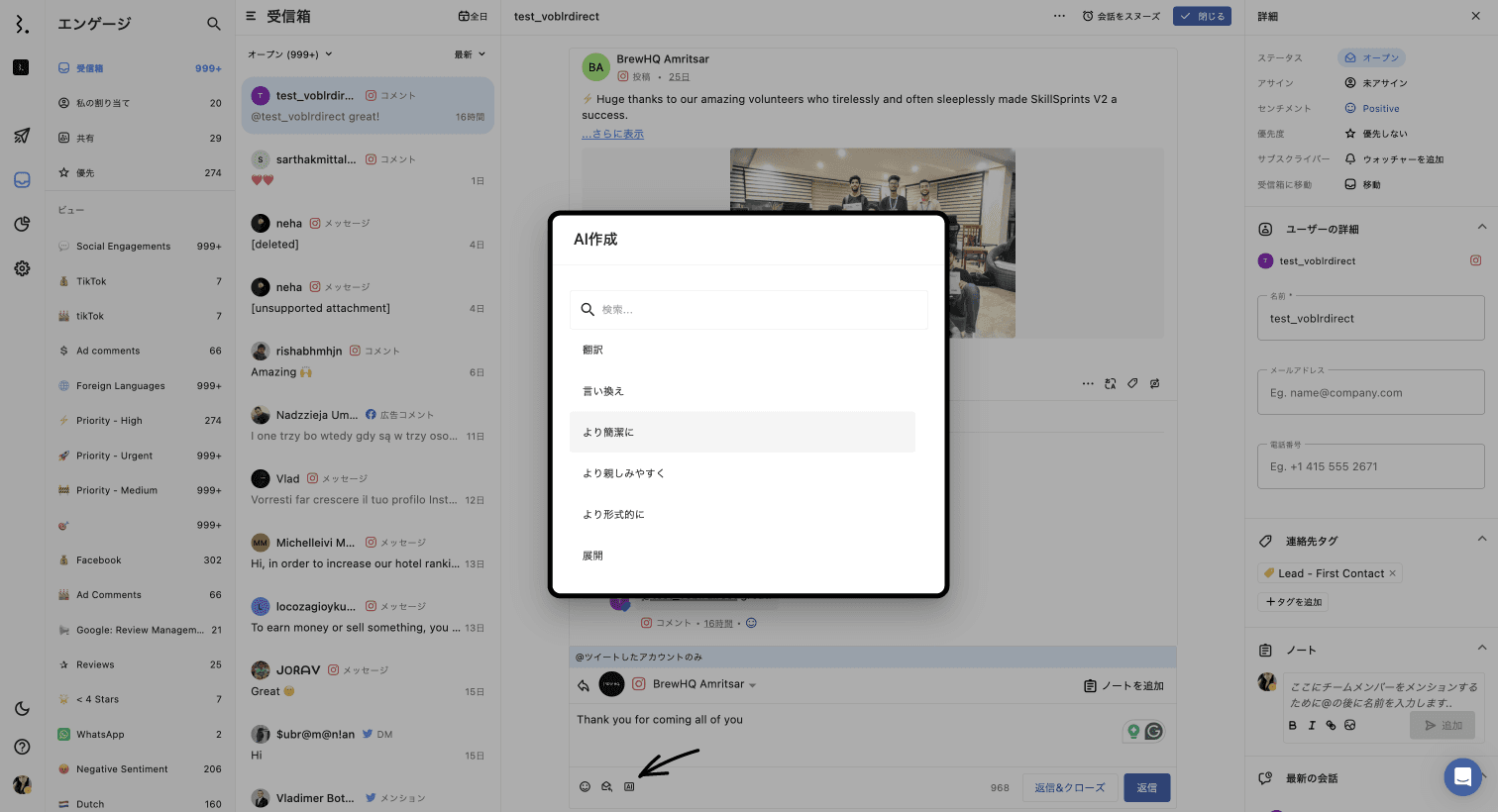This screenshot has width=1498, height=812.
Task: Click the 返信 send button
Action: click(1146, 788)
